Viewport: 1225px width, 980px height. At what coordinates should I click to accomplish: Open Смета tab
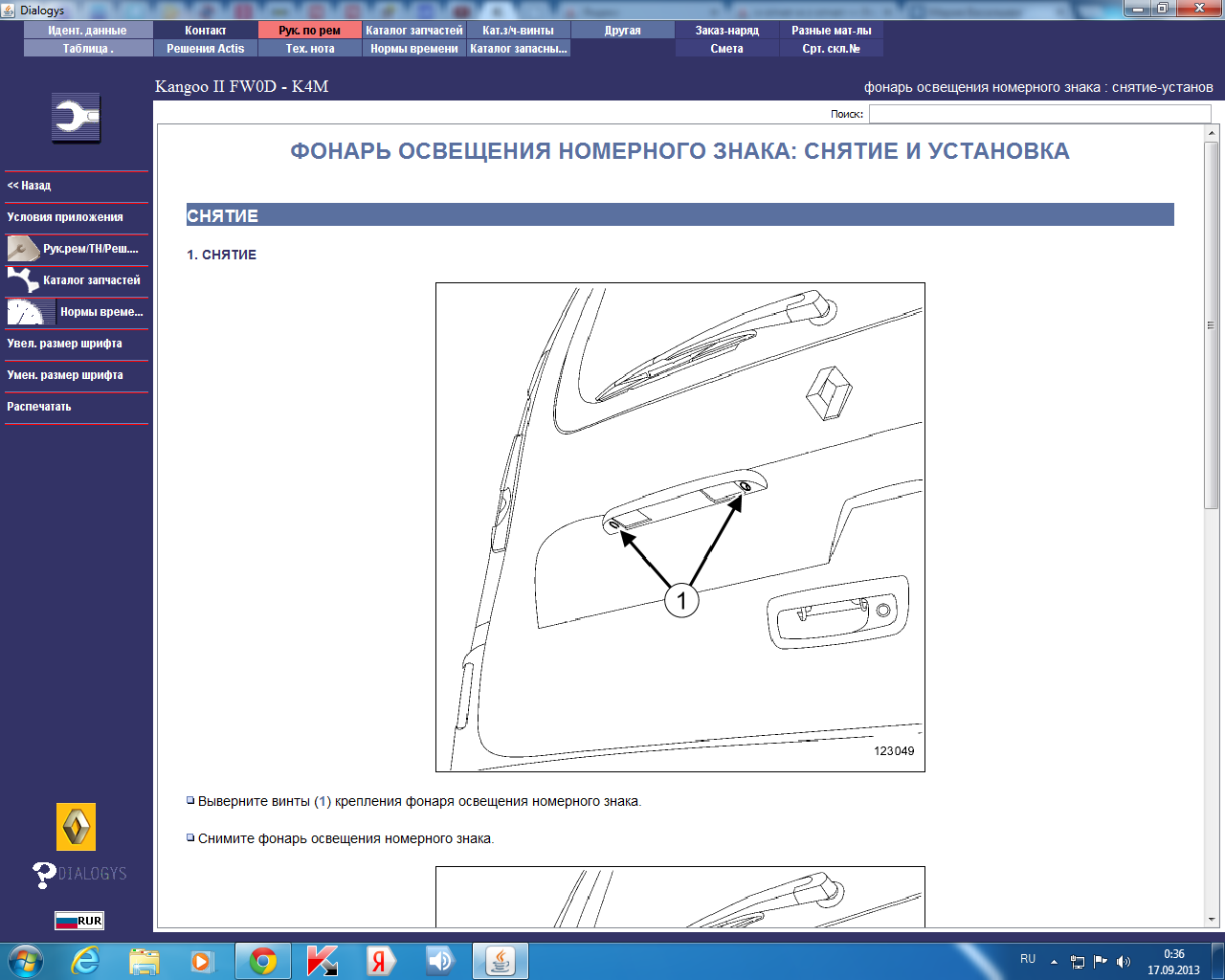point(727,49)
